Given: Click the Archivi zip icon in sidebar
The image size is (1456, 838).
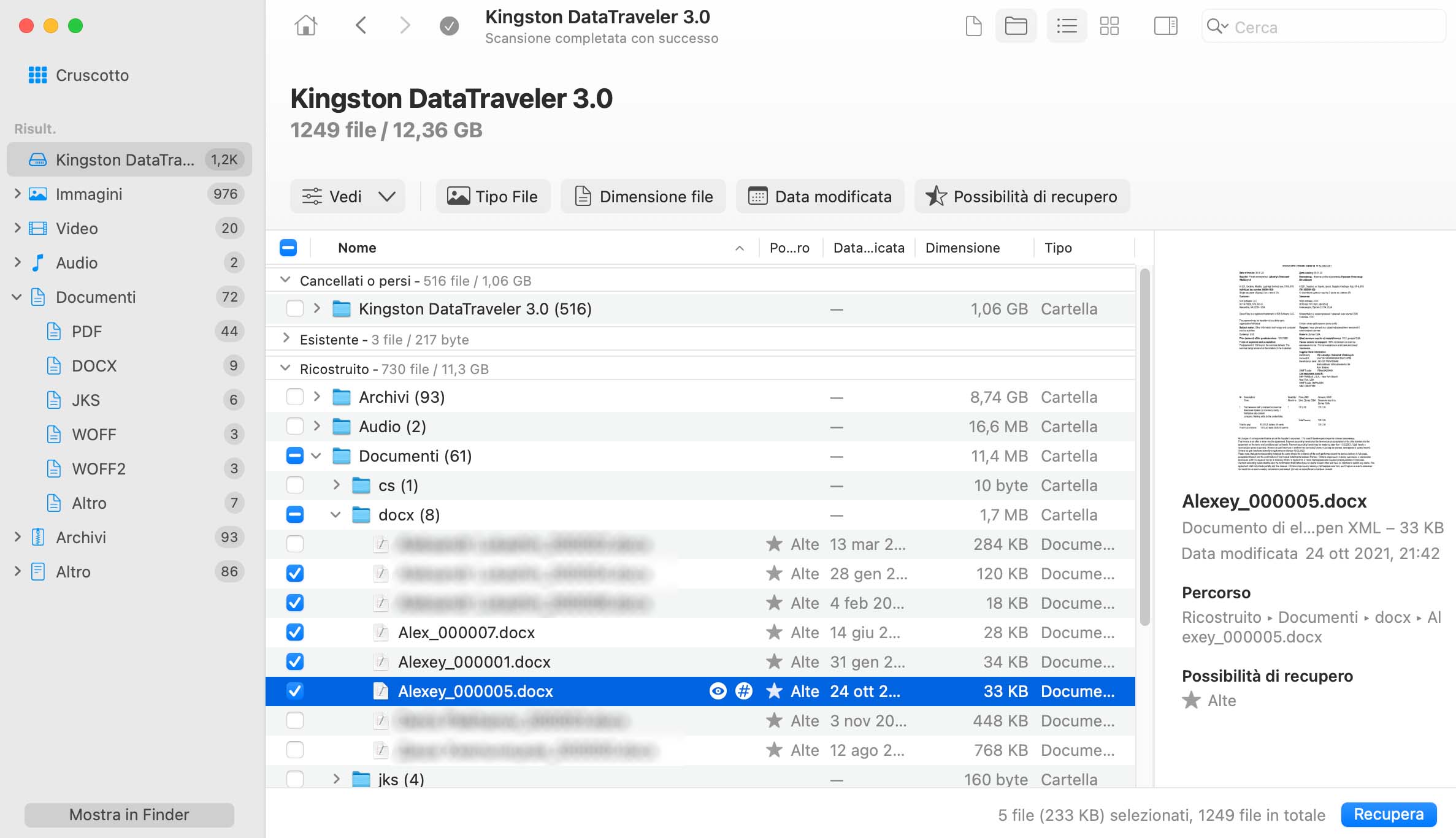Looking at the screenshot, I should (38, 537).
